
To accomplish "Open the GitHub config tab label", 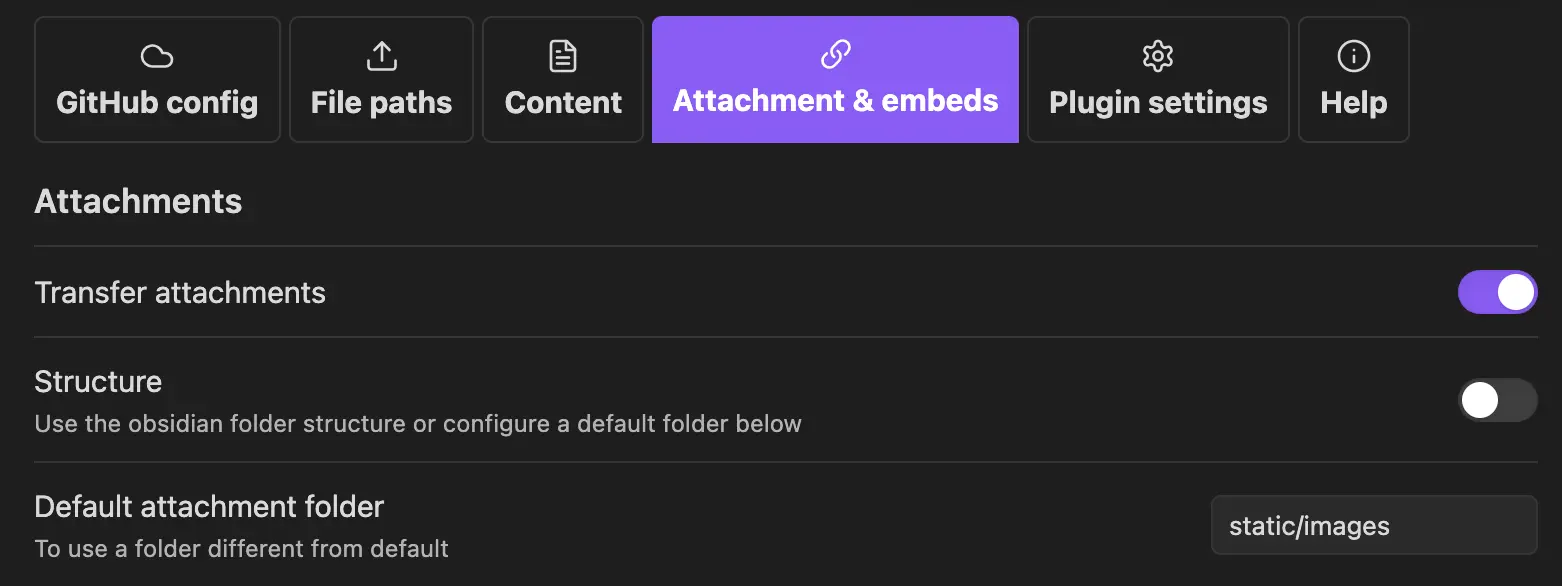I will 157,102.
